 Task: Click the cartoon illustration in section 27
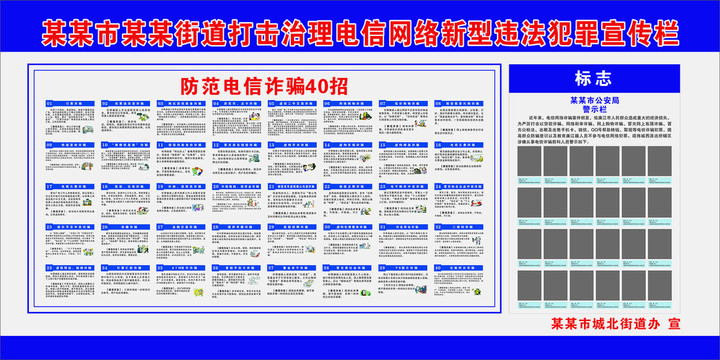[198, 250]
